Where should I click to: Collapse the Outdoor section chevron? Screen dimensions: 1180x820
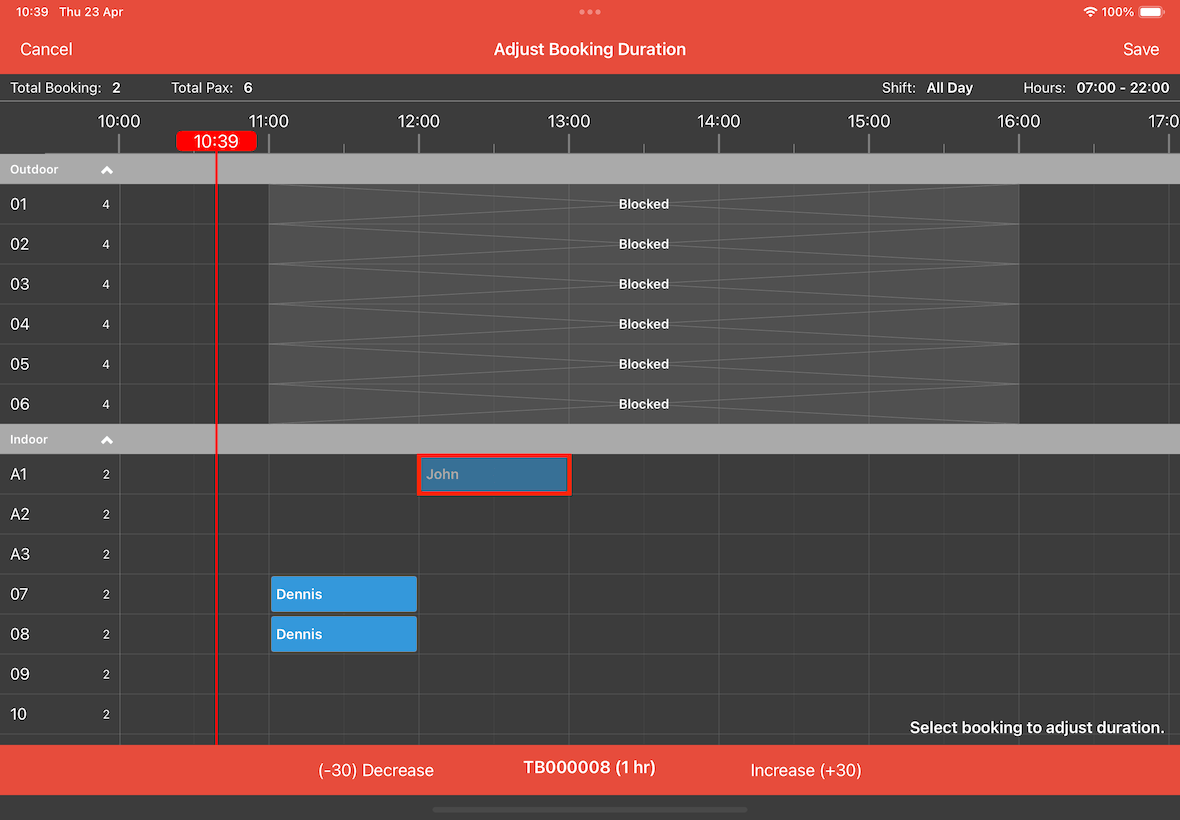point(107,170)
